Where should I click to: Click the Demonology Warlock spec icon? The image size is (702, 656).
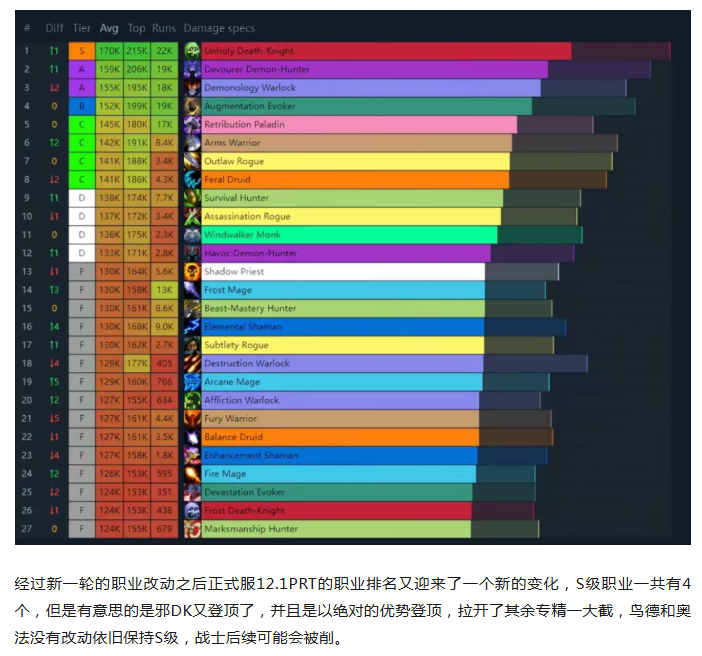click(193, 88)
